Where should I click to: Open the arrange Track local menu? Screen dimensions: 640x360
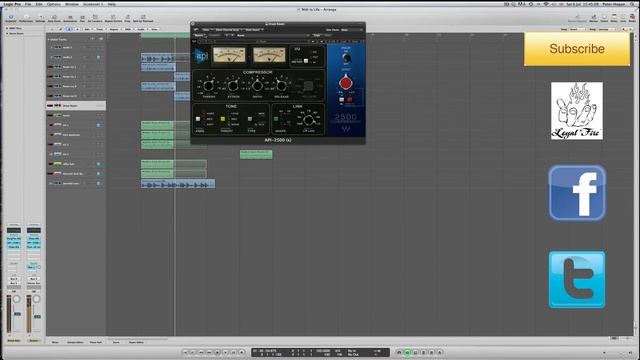pyautogui.click(x=100, y=29)
